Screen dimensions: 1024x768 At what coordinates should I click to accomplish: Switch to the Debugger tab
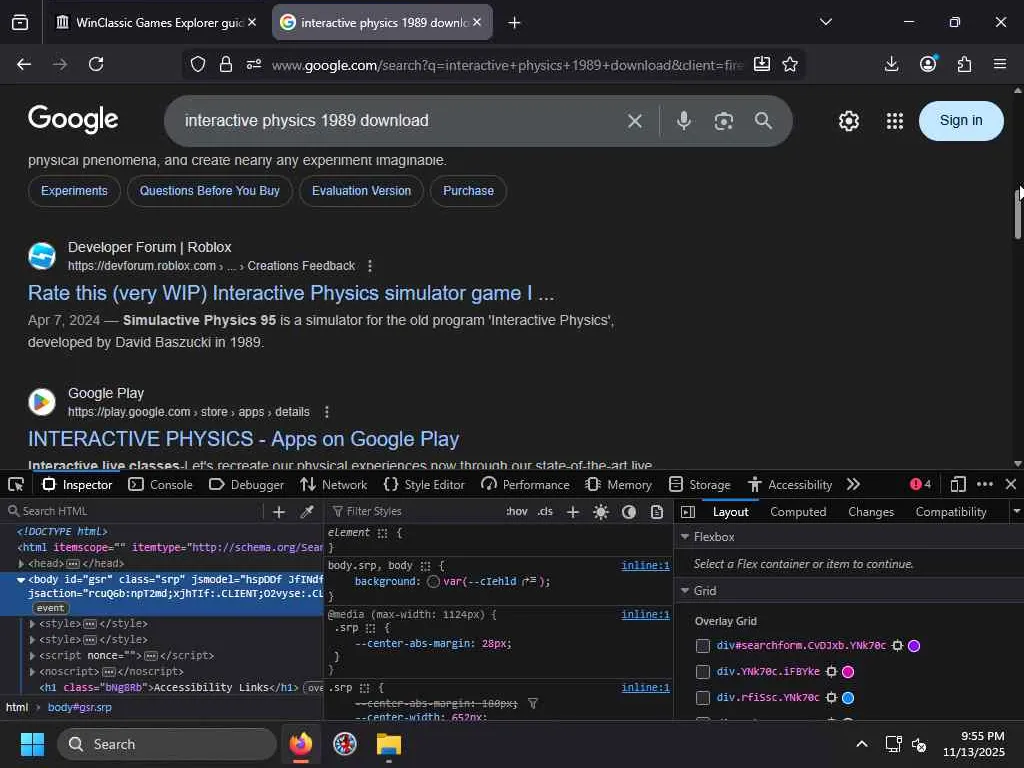[x=247, y=485]
